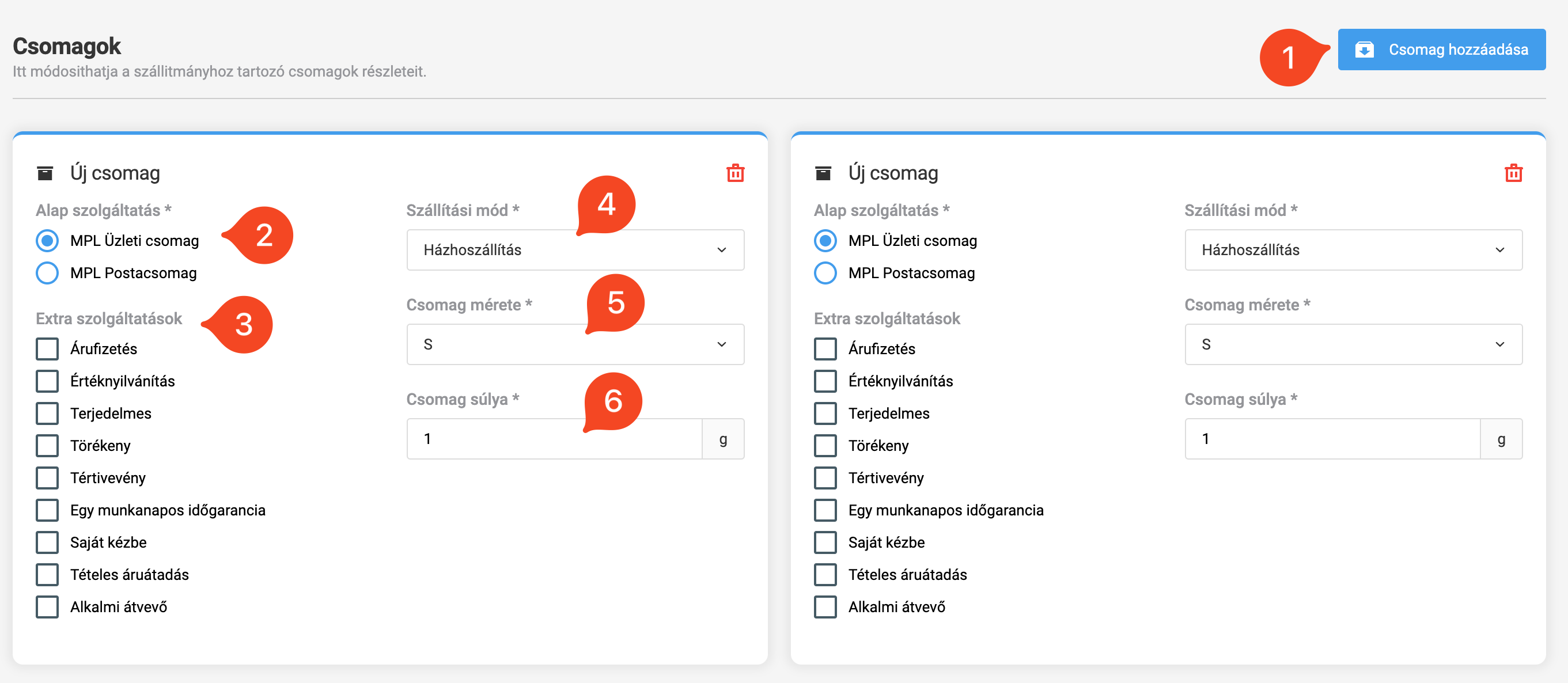This screenshot has width=1568, height=683.
Task: Select MPL Postacsomag in the first package
Action: click(47, 273)
